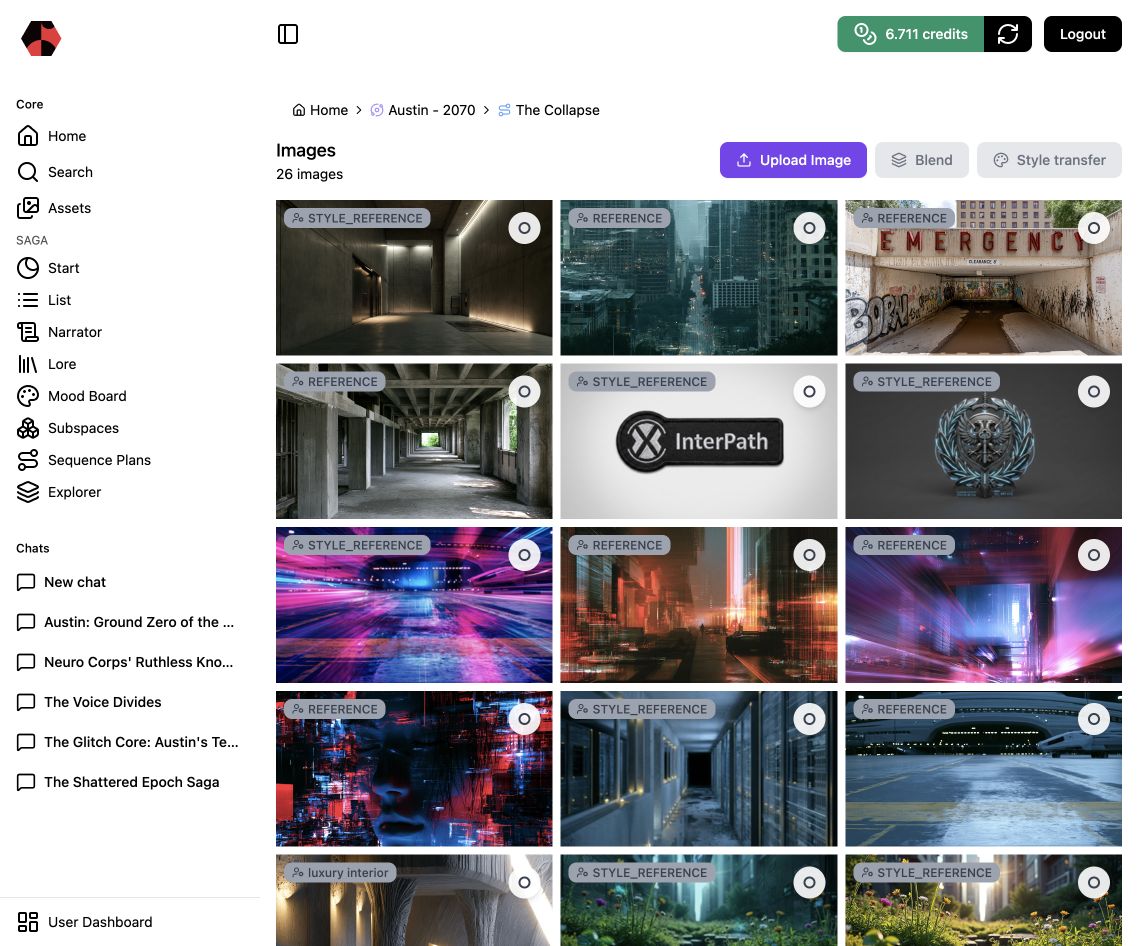Select the aerial city skyline image
The image size is (1138, 946).
click(809, 228)
